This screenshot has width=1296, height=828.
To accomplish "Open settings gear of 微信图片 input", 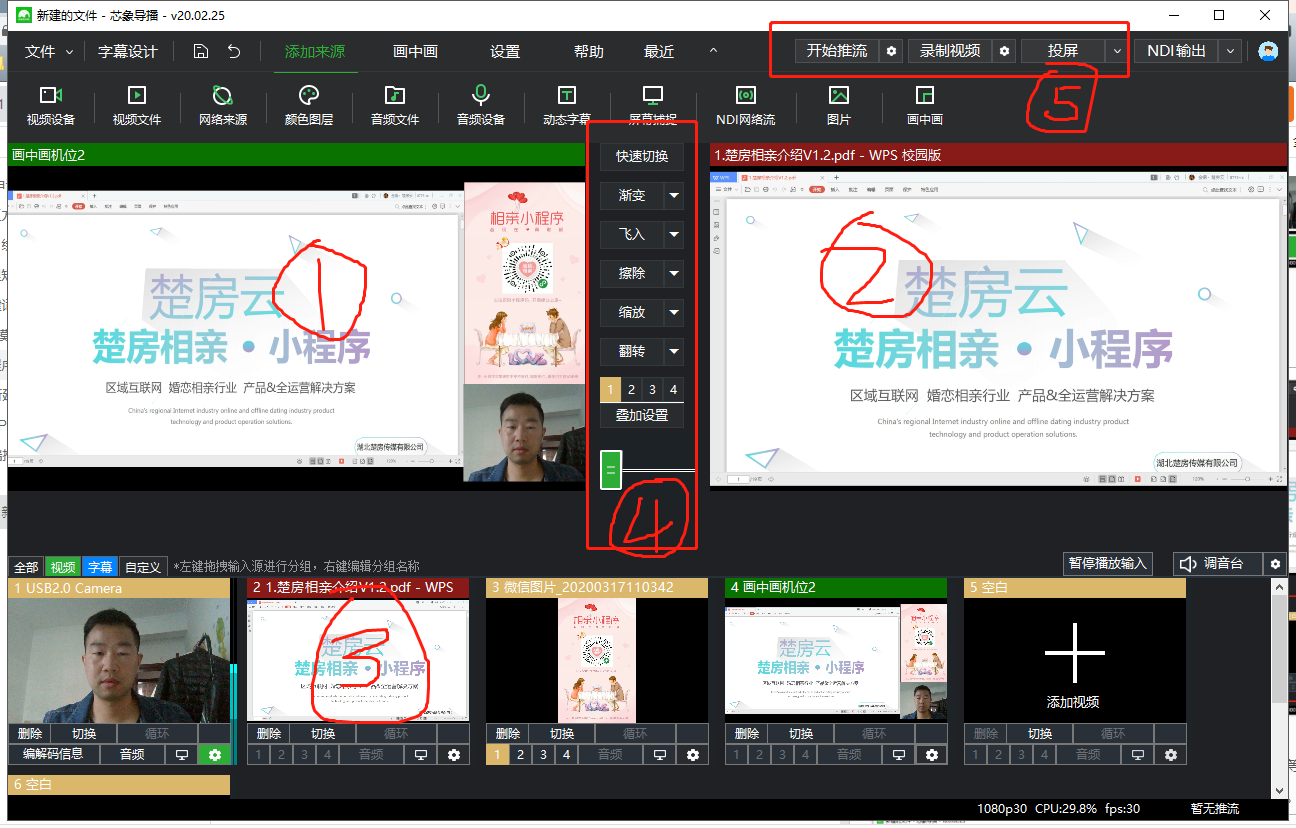I will point(693,754).
